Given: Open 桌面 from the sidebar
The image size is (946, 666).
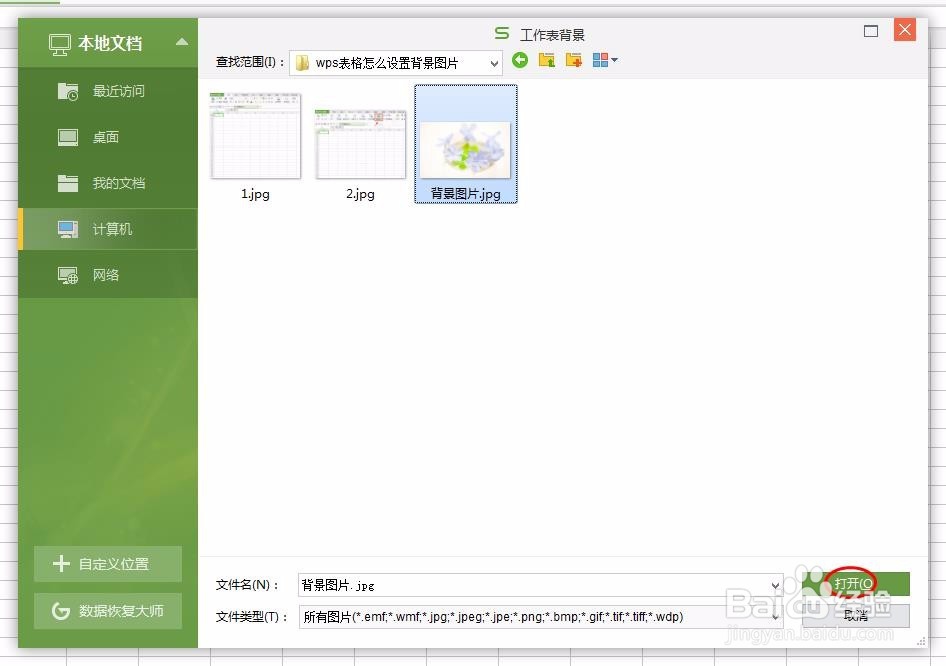Looking at the screenshot, I should click(x=105, y=137).
